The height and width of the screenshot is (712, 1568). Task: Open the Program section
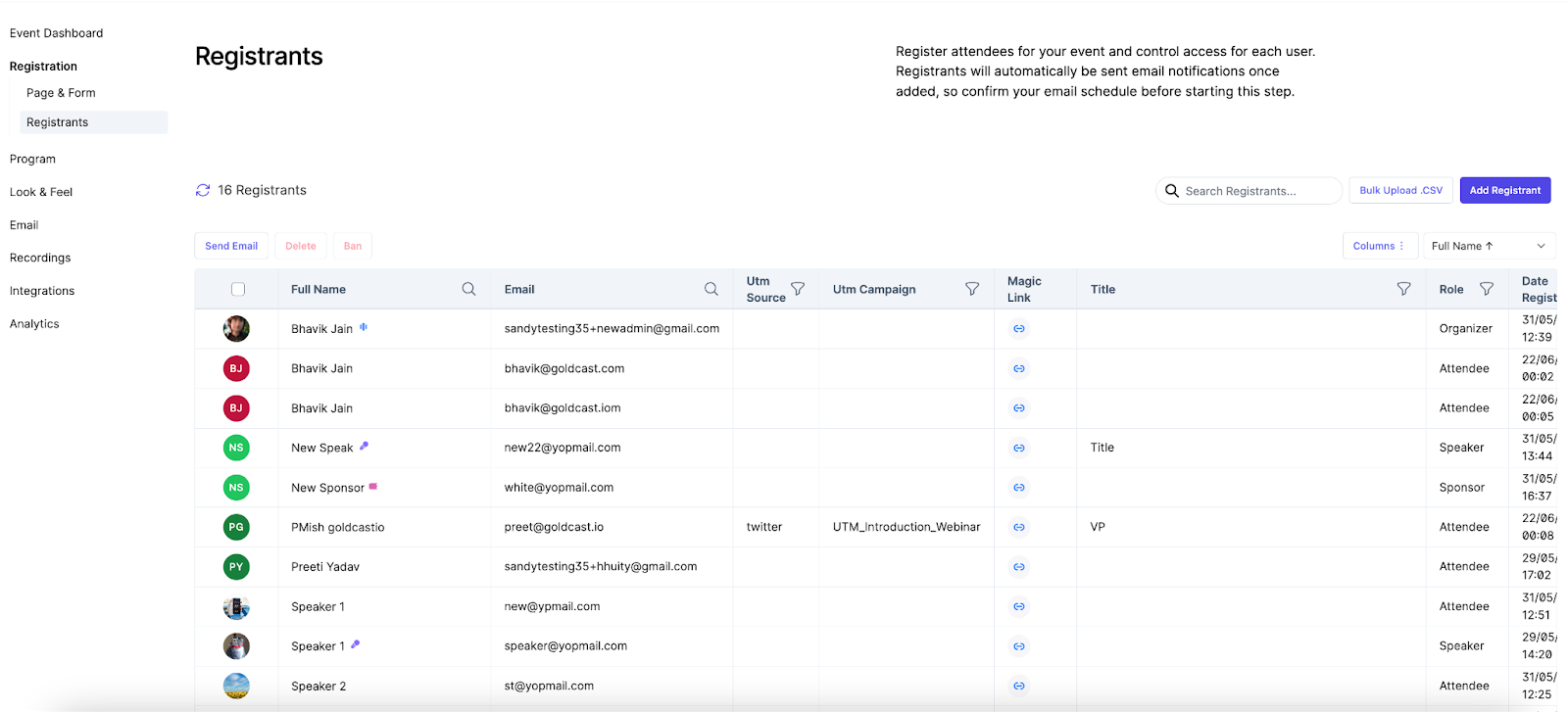point(32,159)
